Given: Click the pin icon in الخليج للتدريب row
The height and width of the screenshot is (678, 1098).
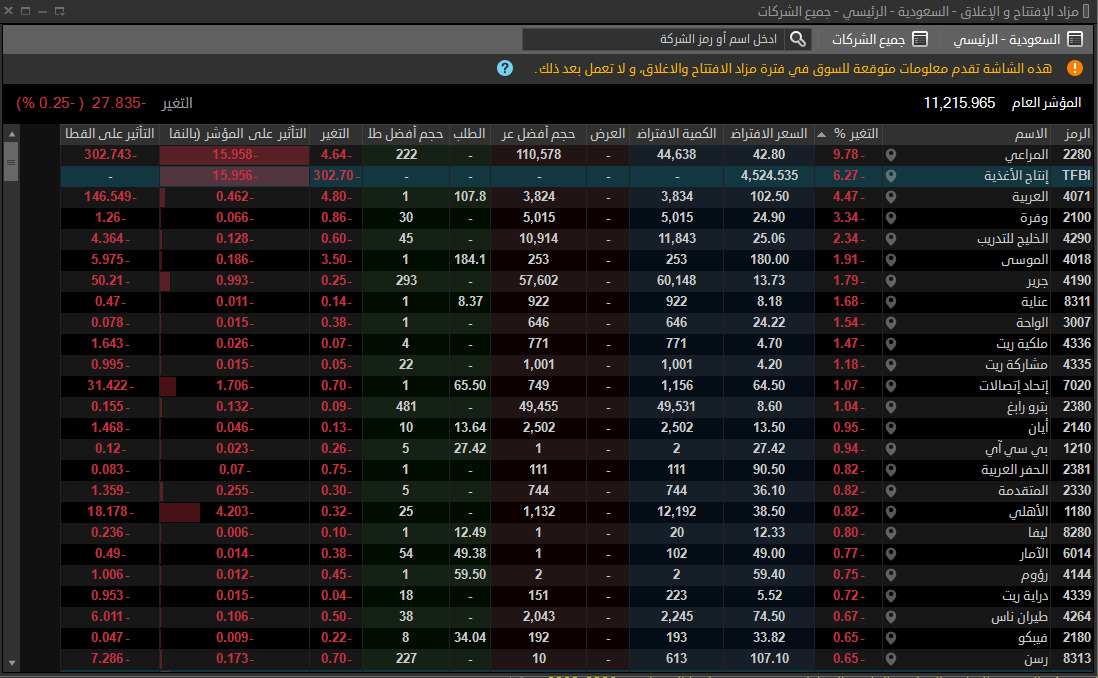Looking at the screenshot, I should point(891,239).
